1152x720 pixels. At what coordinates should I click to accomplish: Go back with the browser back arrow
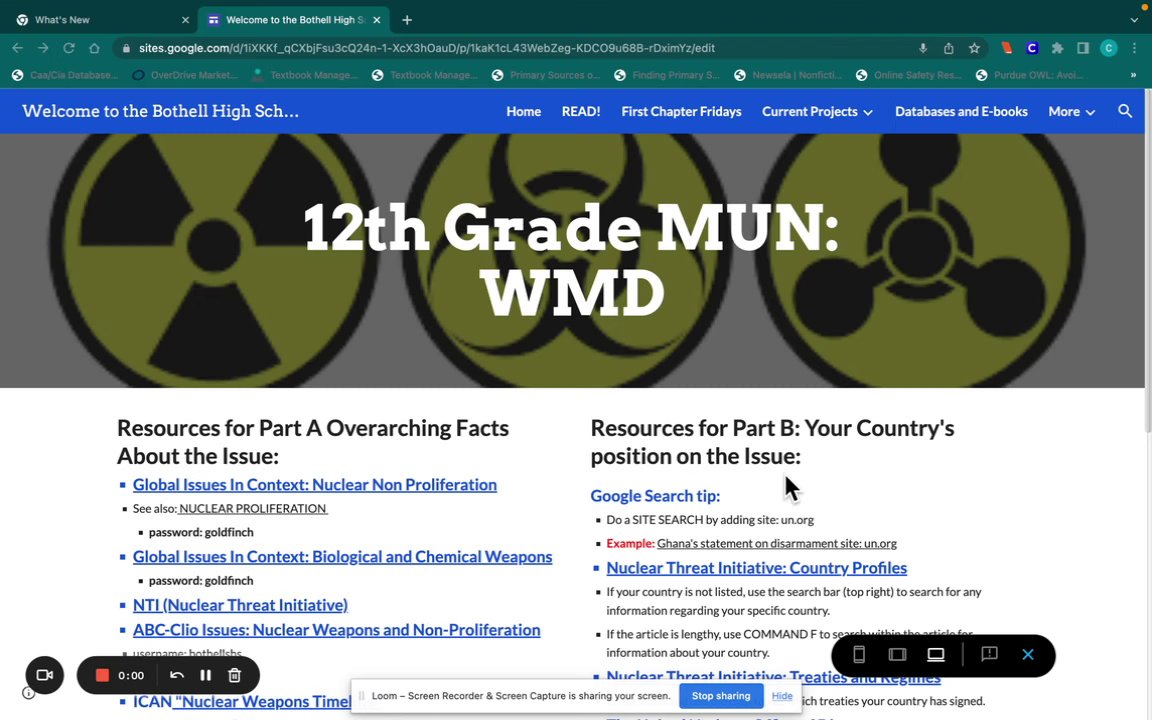point(18,48)
